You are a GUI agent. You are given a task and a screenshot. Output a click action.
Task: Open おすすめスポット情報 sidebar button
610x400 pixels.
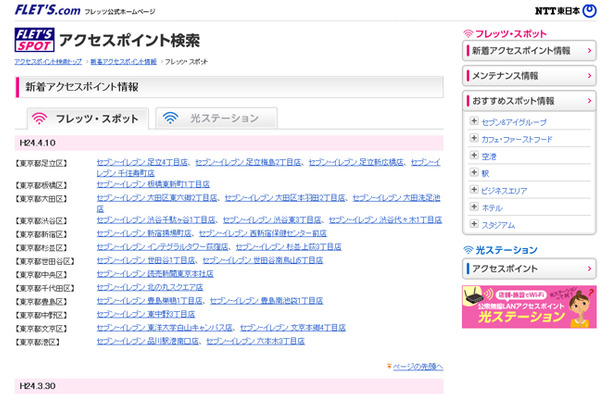click(x=529, y=101)
